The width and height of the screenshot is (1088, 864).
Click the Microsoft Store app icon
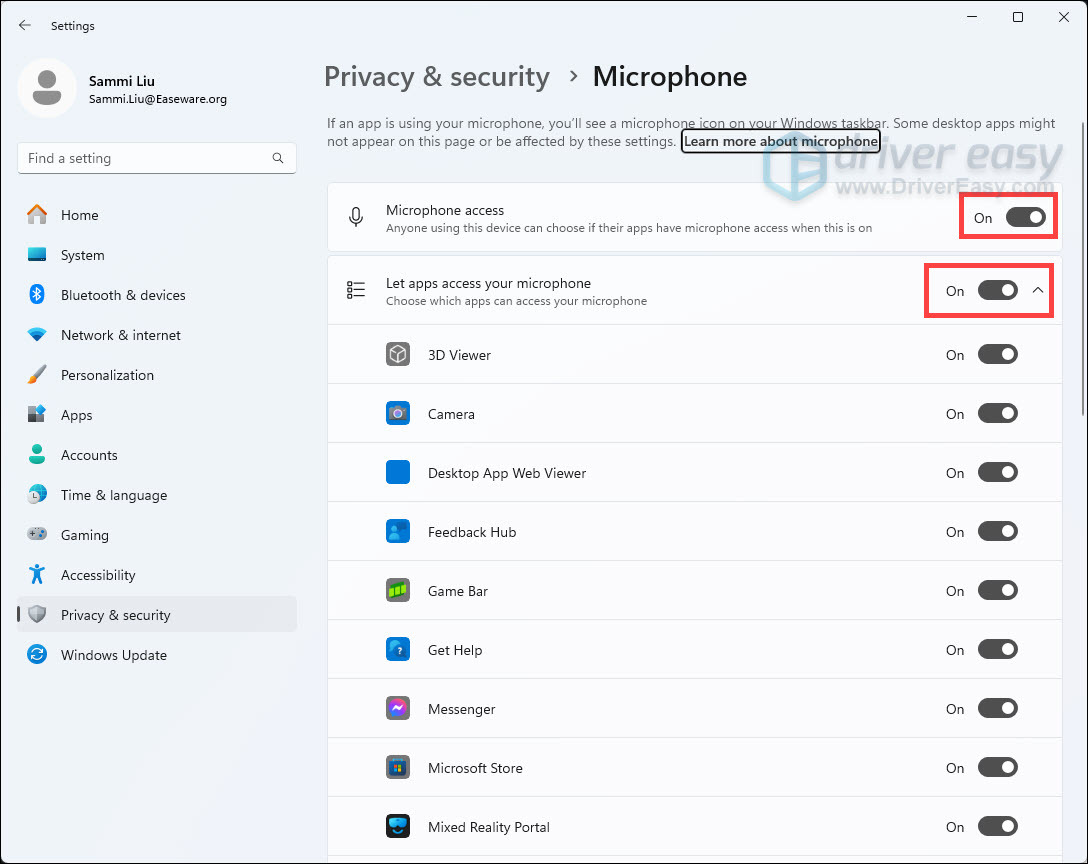coord(398,768)
